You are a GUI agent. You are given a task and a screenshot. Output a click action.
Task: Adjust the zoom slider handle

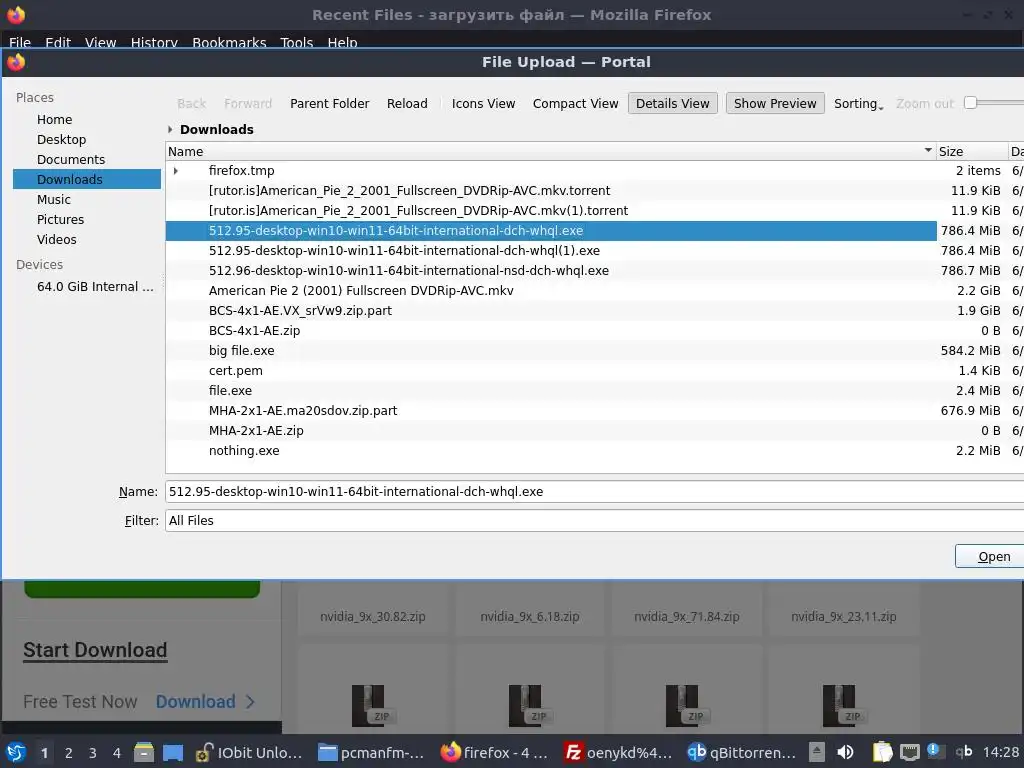970,103
